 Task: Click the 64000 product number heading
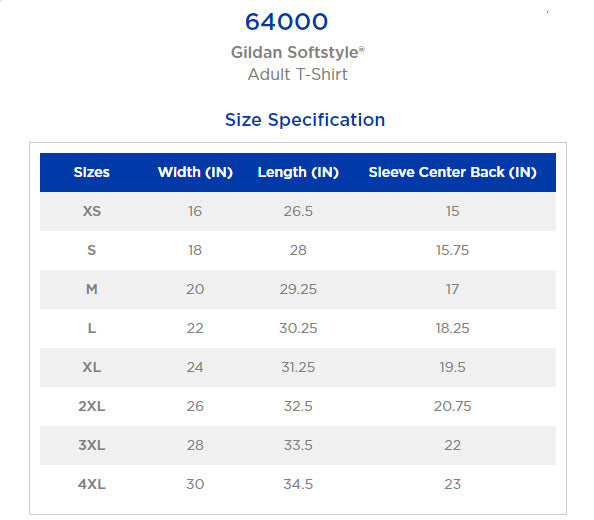[x=286, y=22]
